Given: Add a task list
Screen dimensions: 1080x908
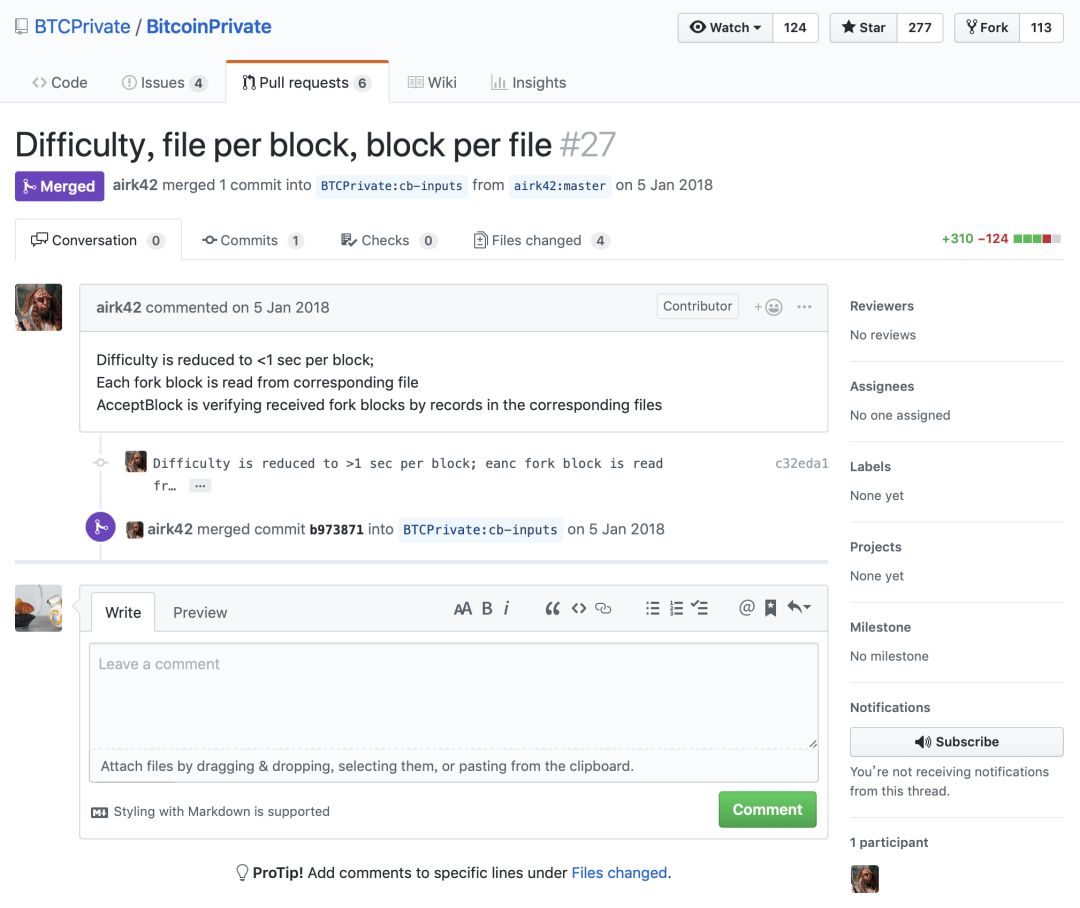Looking at the screenshot, I should pos(700,608).
